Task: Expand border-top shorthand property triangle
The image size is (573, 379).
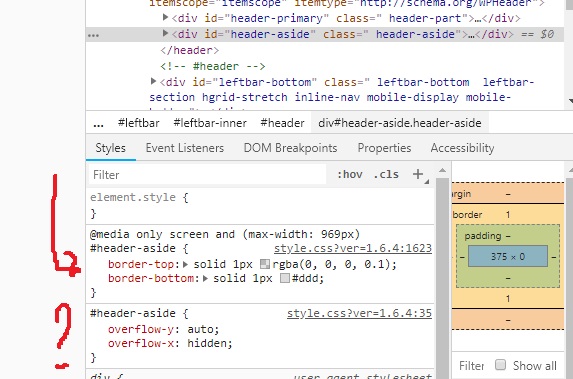Action: pyautogui.click(x=185, y=264)
